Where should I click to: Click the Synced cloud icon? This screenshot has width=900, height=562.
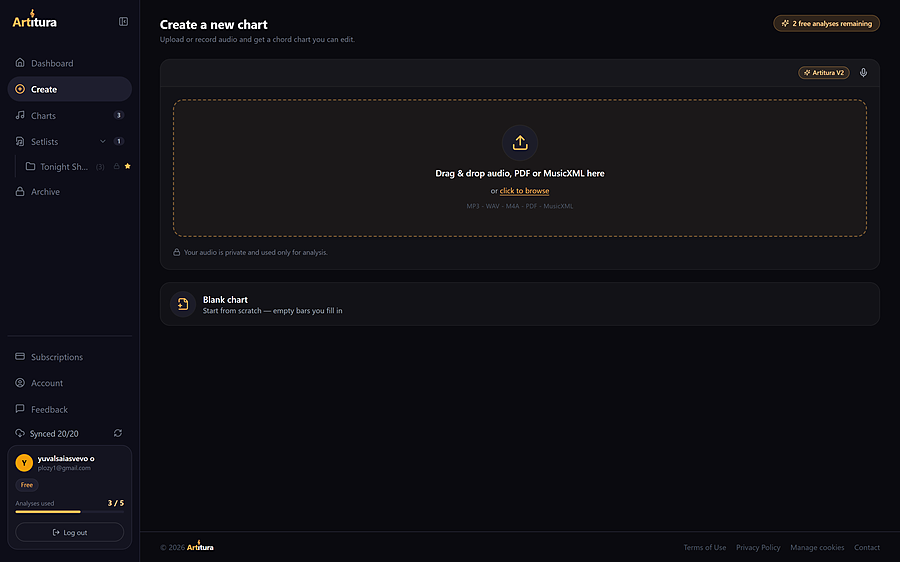[20, 433]
